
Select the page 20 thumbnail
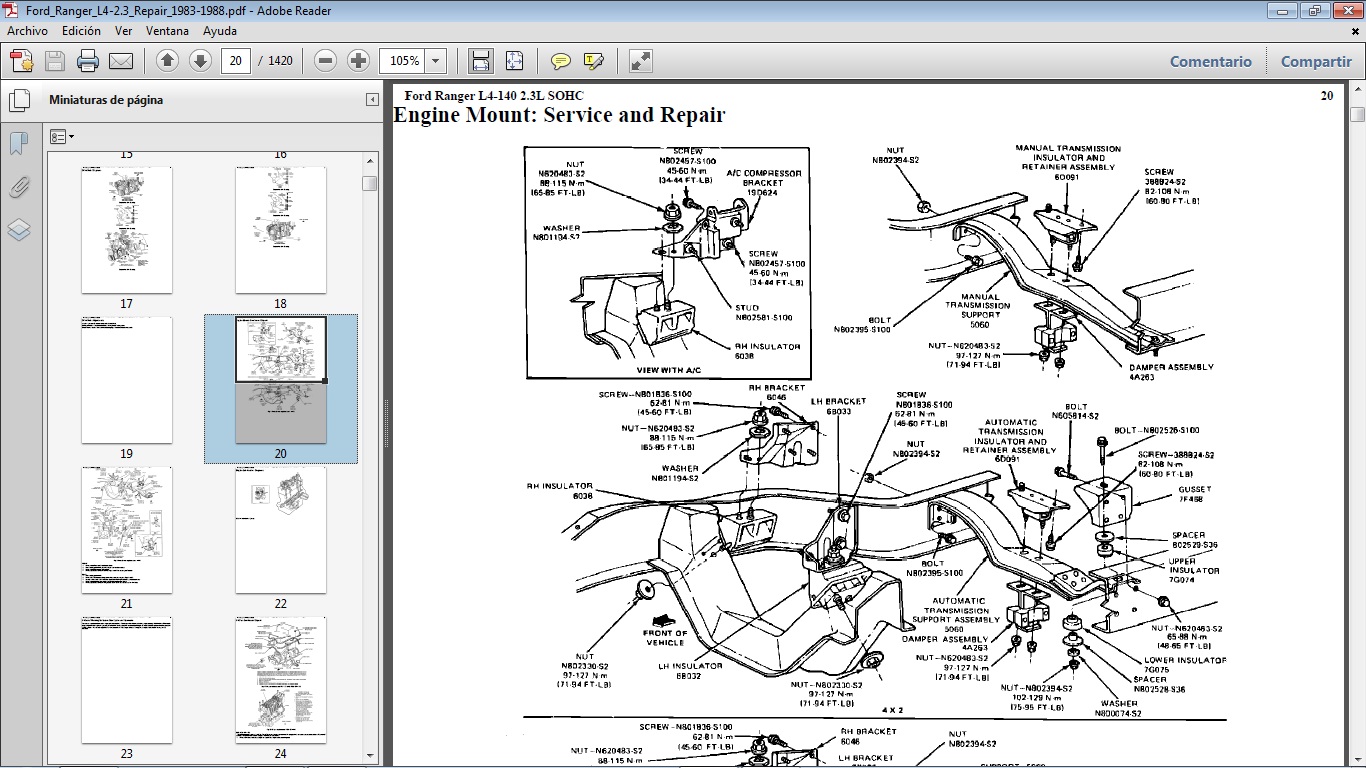point(280,380)
